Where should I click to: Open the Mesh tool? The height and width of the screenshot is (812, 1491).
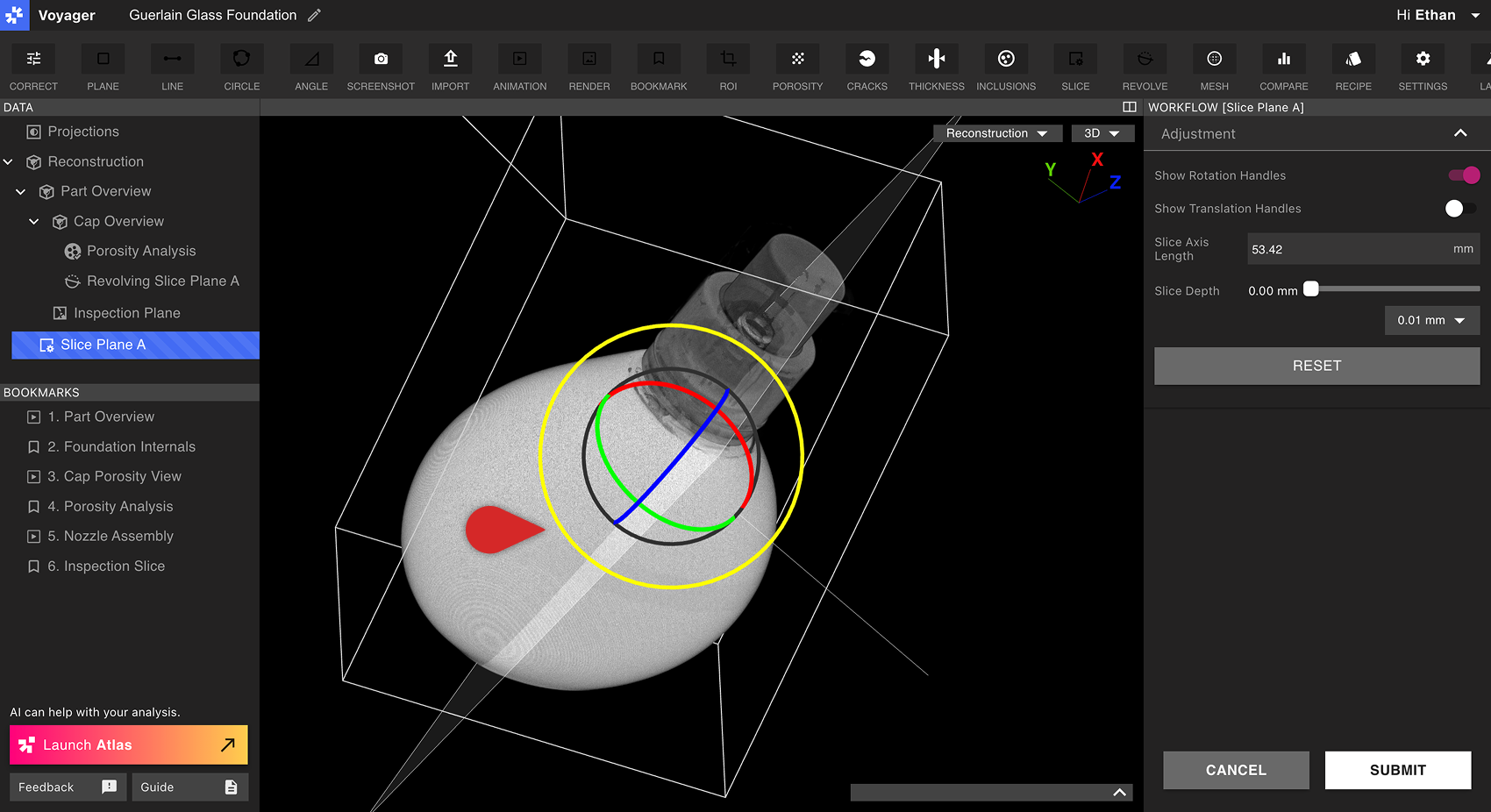tap(1215, 68)
